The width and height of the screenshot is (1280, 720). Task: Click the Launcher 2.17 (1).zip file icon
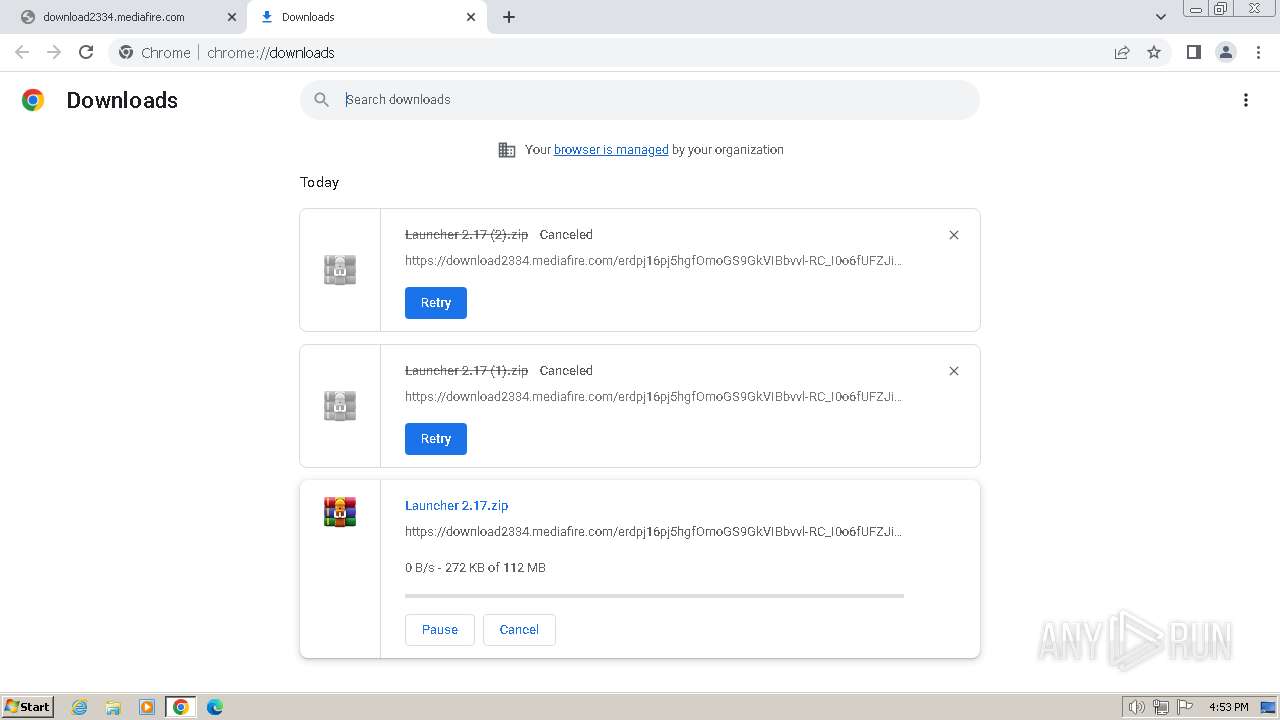click(x=340, y=406)
